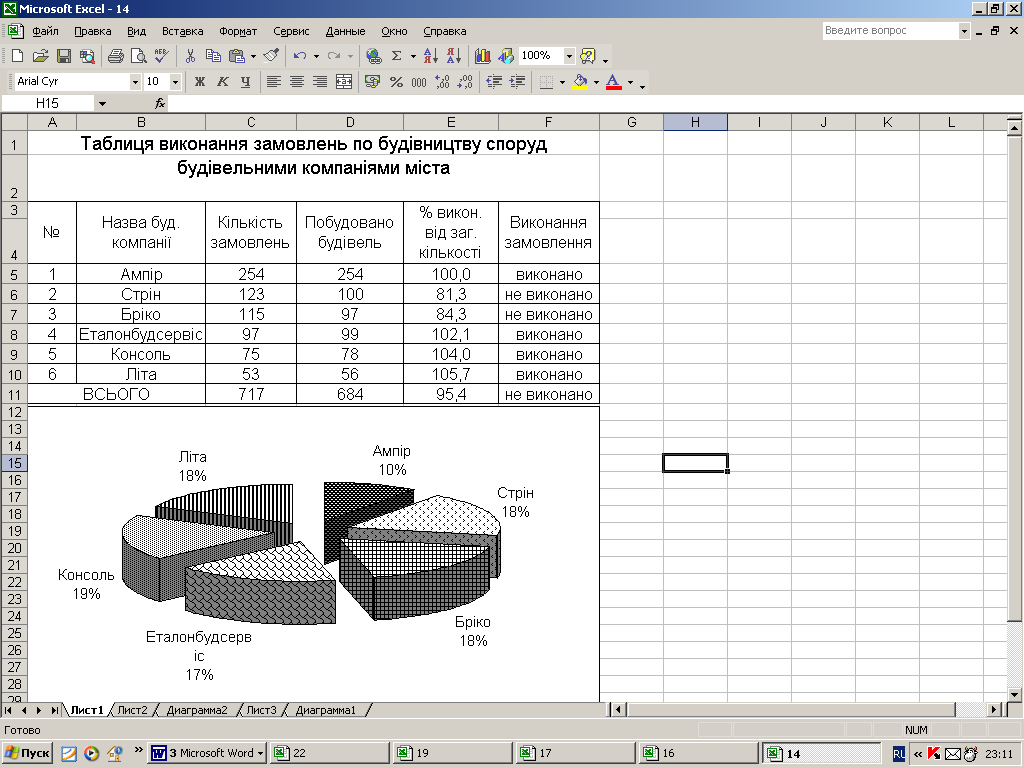
Task: Increase decimal places icon
Action: (442, 82)
